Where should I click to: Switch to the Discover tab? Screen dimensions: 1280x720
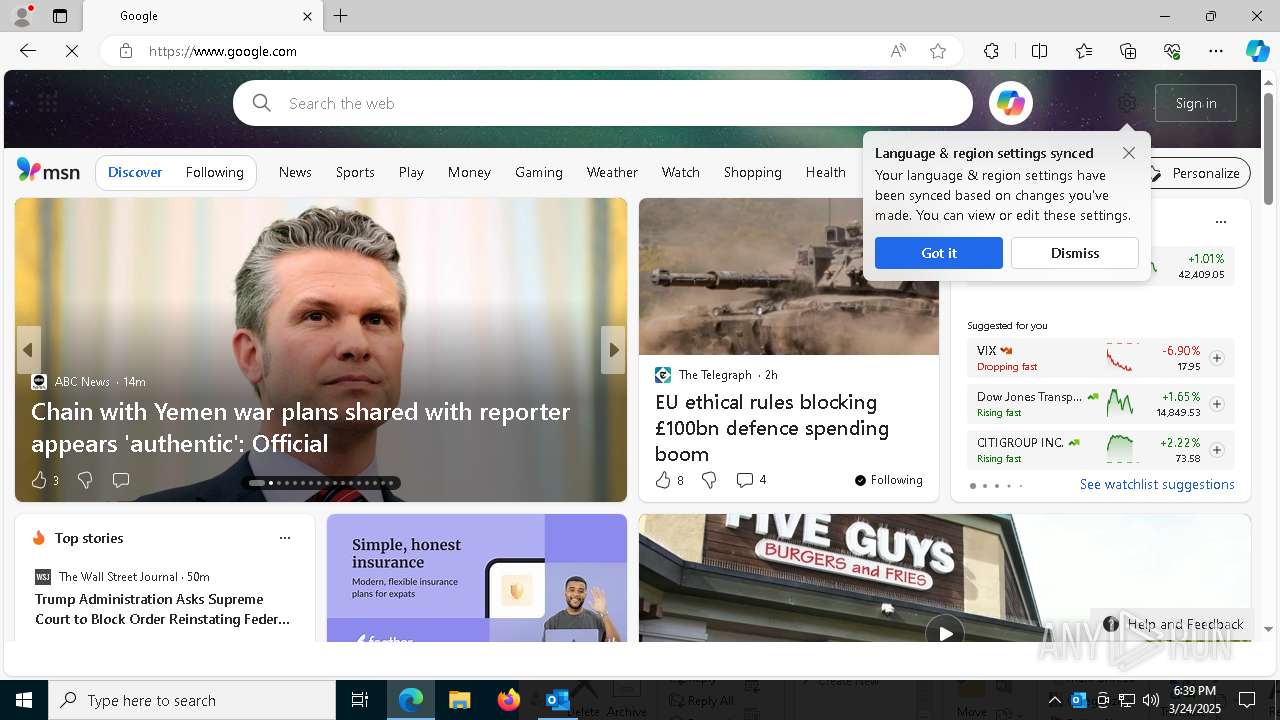pos(135,172)
